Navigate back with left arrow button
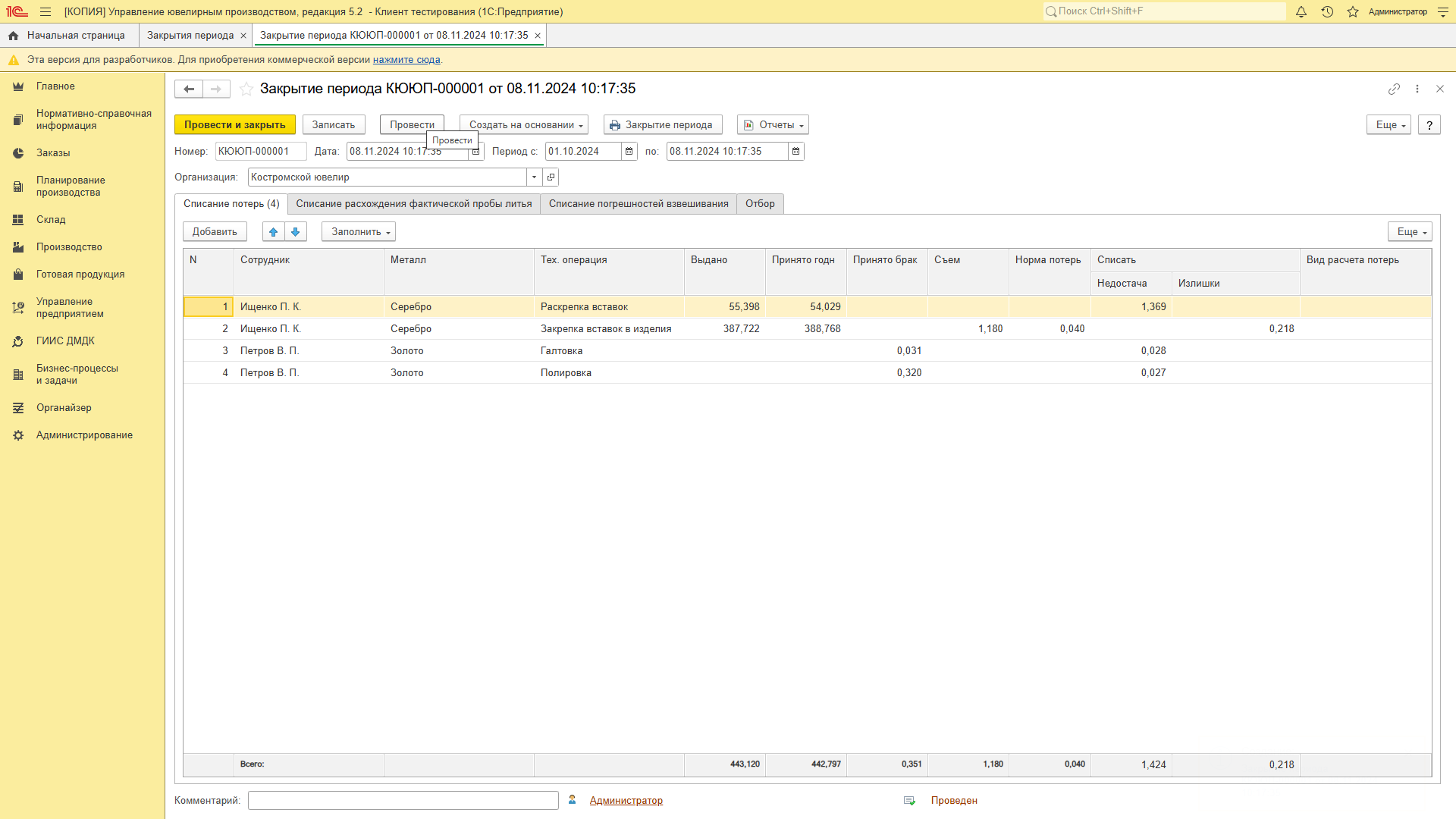 coord(189,89)
